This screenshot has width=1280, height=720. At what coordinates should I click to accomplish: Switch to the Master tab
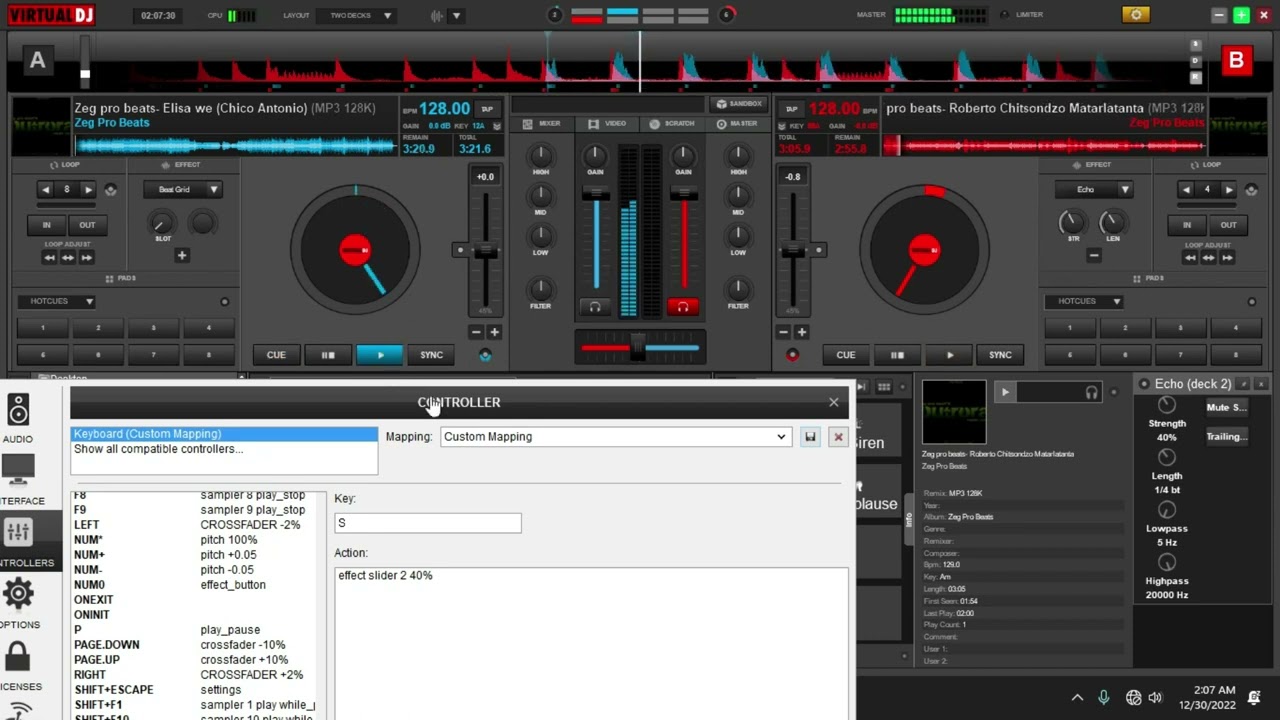737,124
